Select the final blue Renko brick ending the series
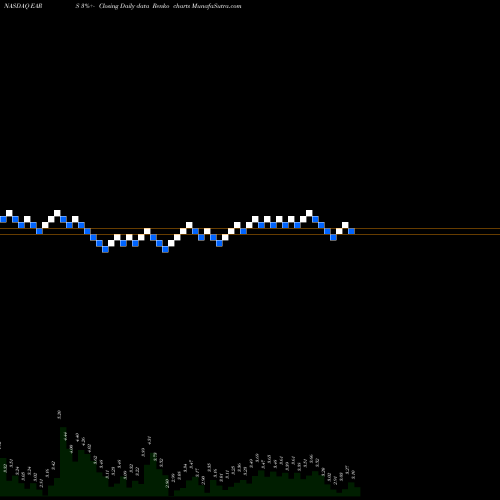This screenshot has width=500, height=500. point(351,231)
